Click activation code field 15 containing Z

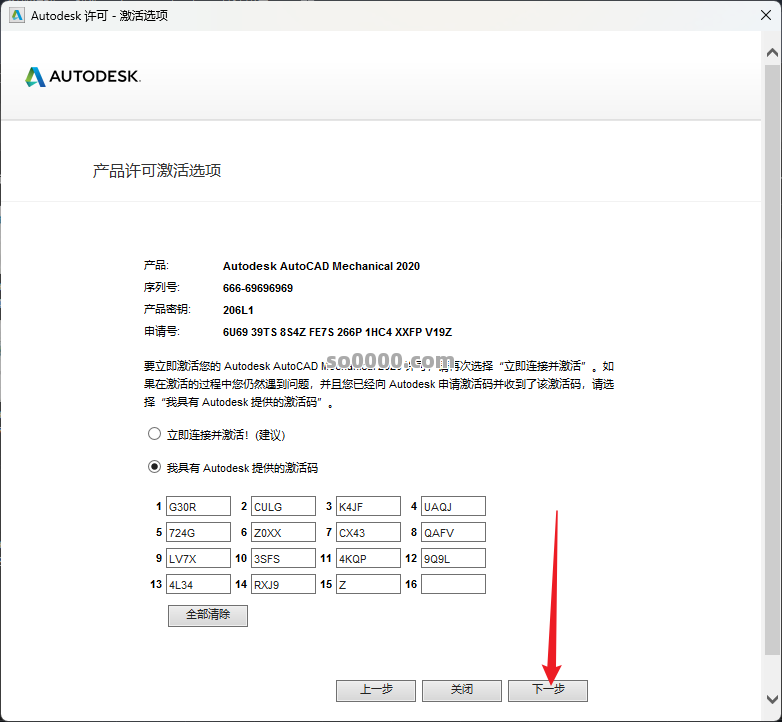(x=368, y=584)
